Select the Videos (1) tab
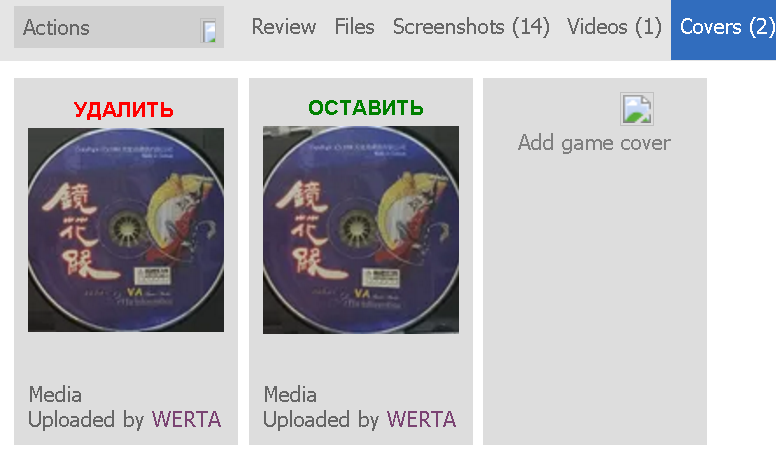This screenshot has width=776, height=474. click(x=614, y=27)
